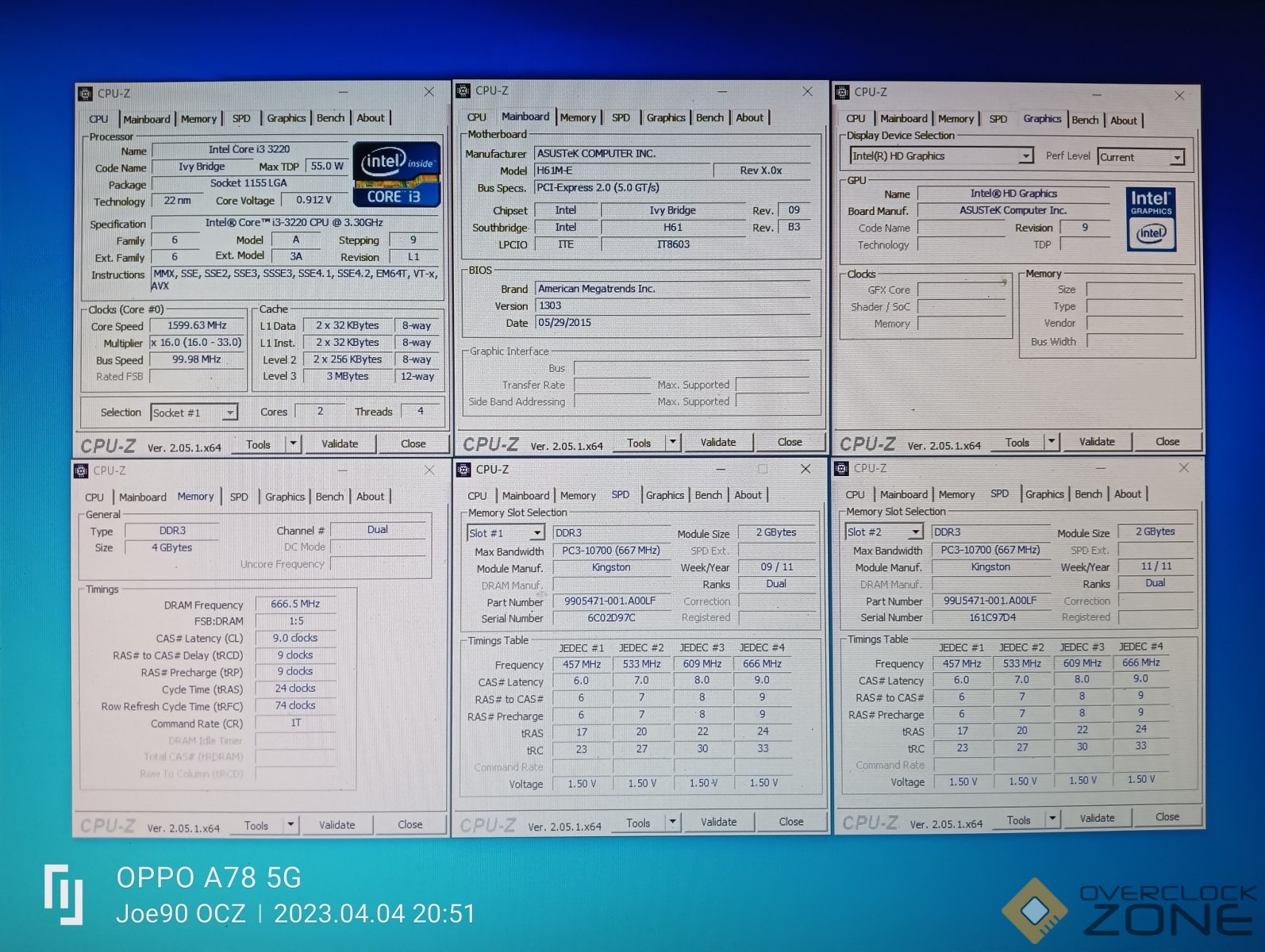The image size is (1265, 952).
Task: Click the Intel Graphics logo badge
Action: tap(1151, 219)
